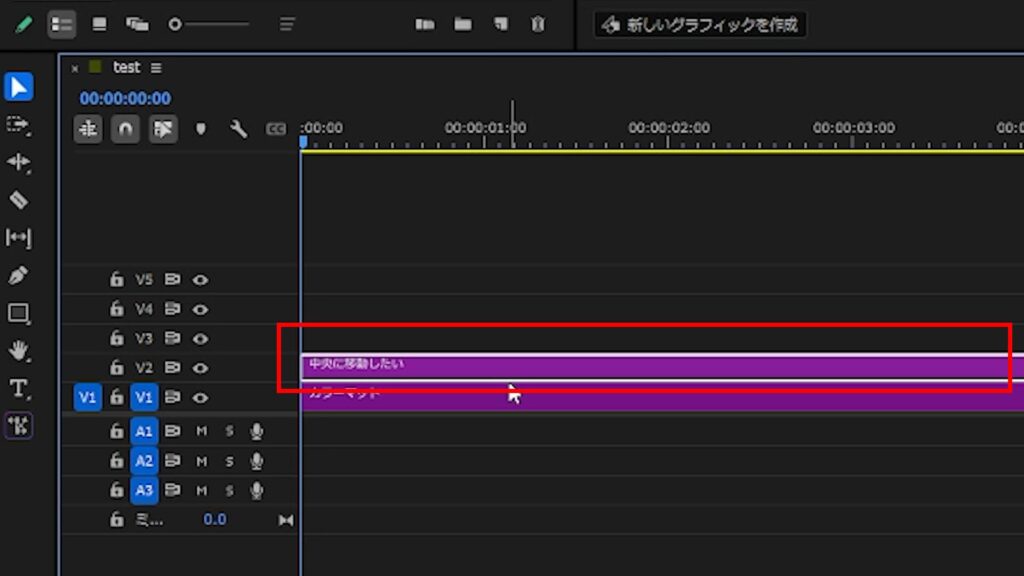Click the bottom tool below Type tool
Image resolution: width=1024 pixels, height=576 pixels.
point(18,426)
